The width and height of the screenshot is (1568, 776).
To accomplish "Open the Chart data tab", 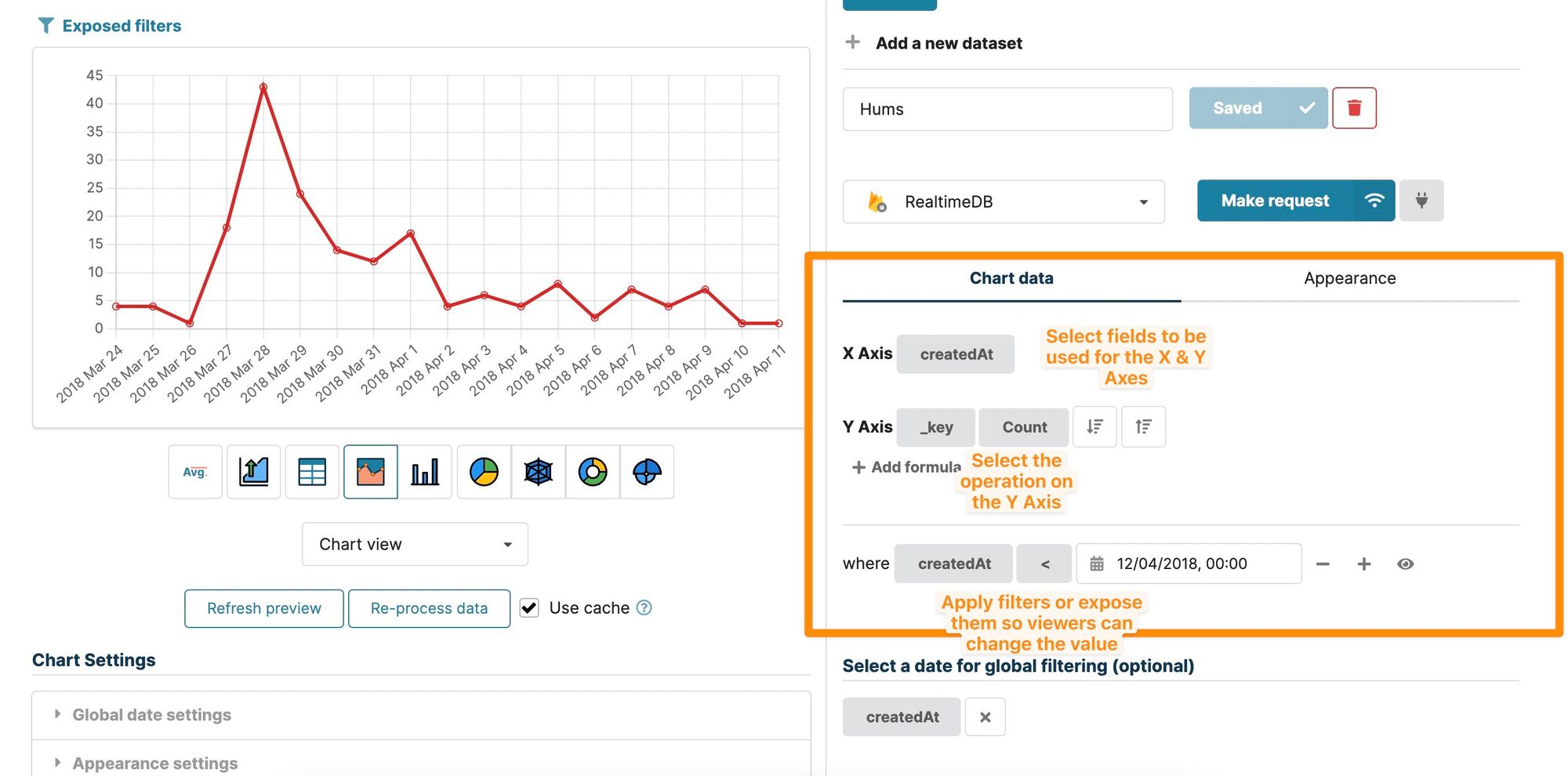I will pyautogui.click(x=1011, y=278).
